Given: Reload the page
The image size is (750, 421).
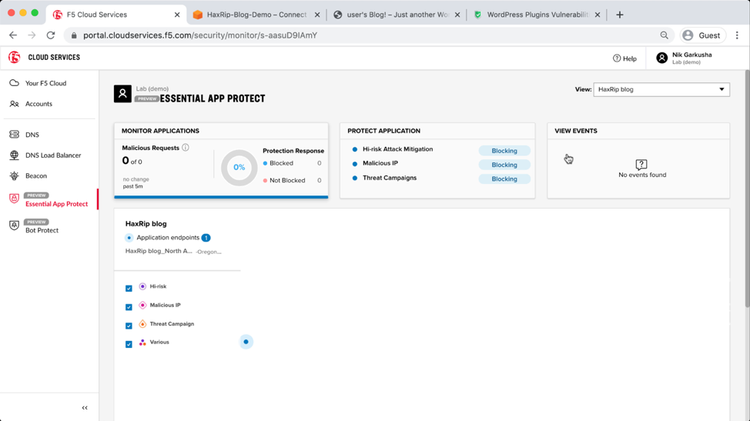Looking at the screenshot, I should click(51, 35).
